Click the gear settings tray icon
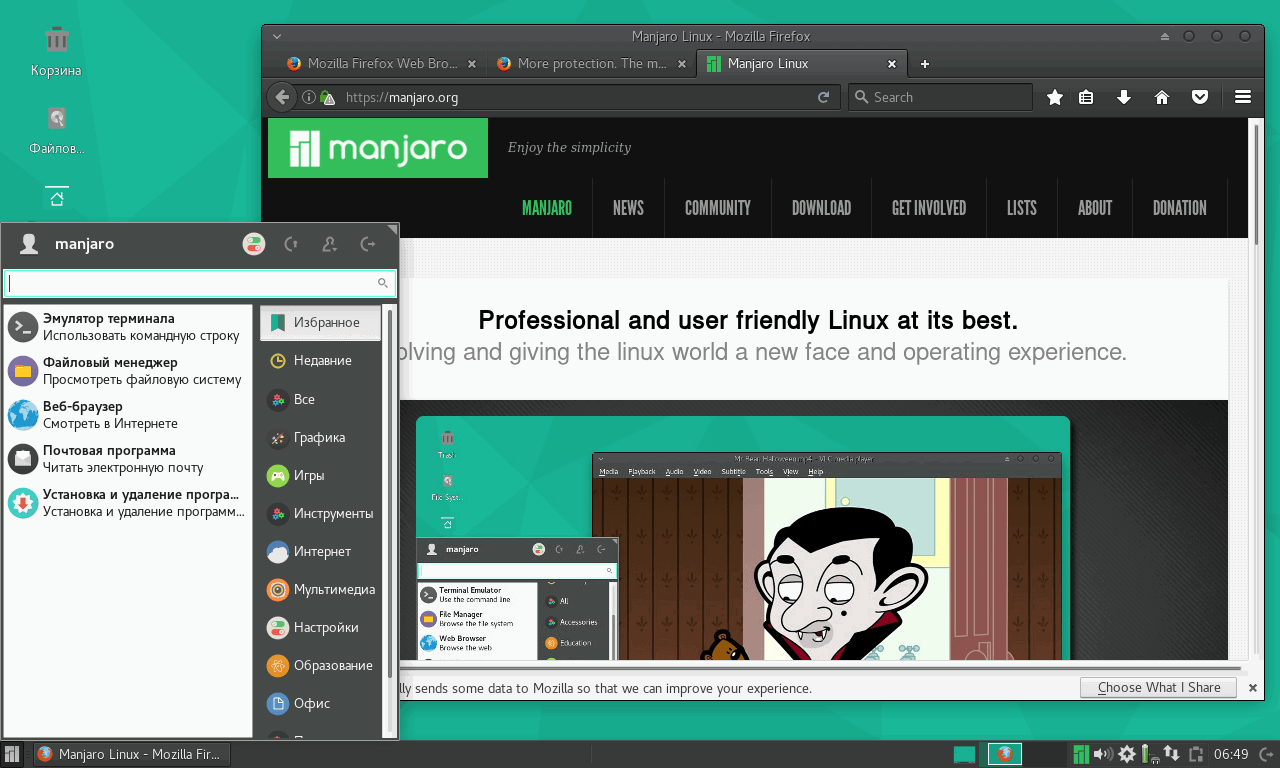Viewport: 1280px width, 768px height. coord(1127,754)
